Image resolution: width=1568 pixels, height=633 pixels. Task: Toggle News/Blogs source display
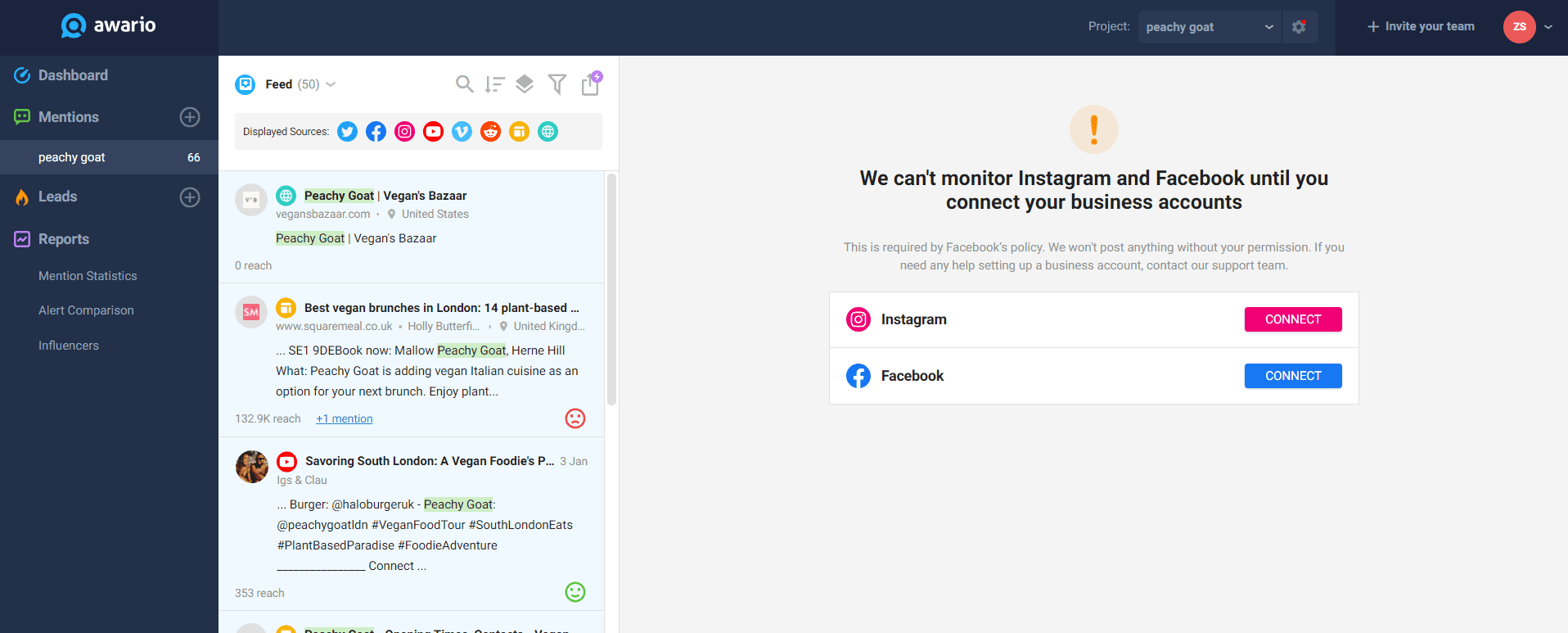point(519,132)
